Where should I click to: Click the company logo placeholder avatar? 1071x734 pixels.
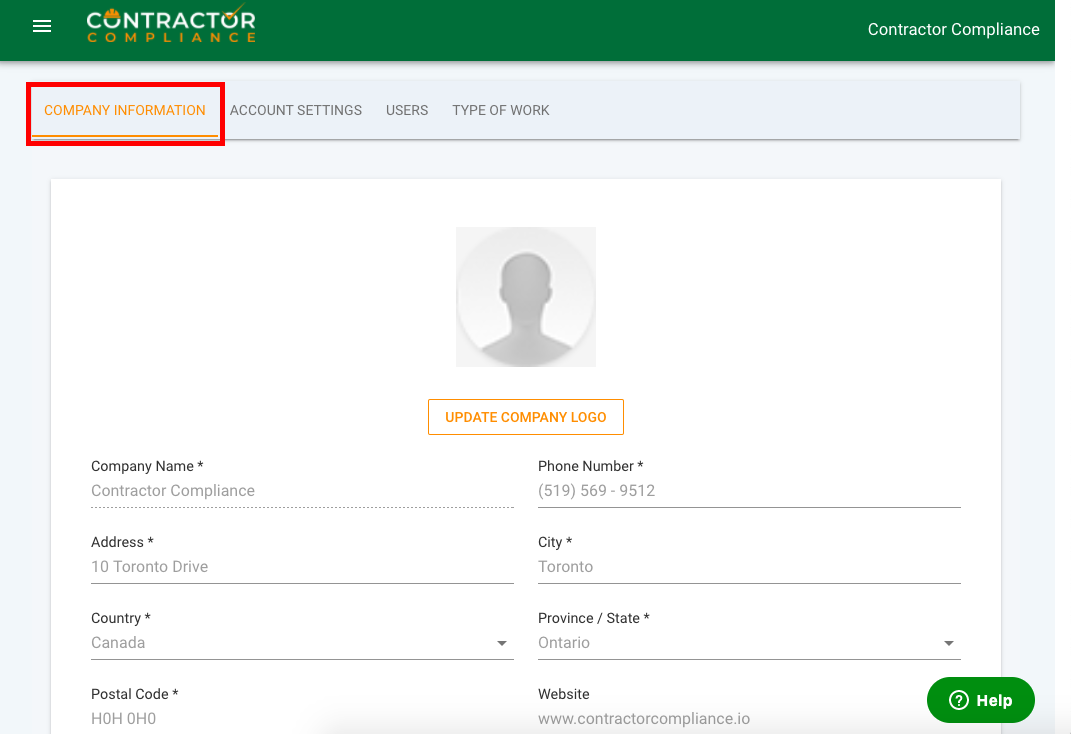click(x=525, y=297)
